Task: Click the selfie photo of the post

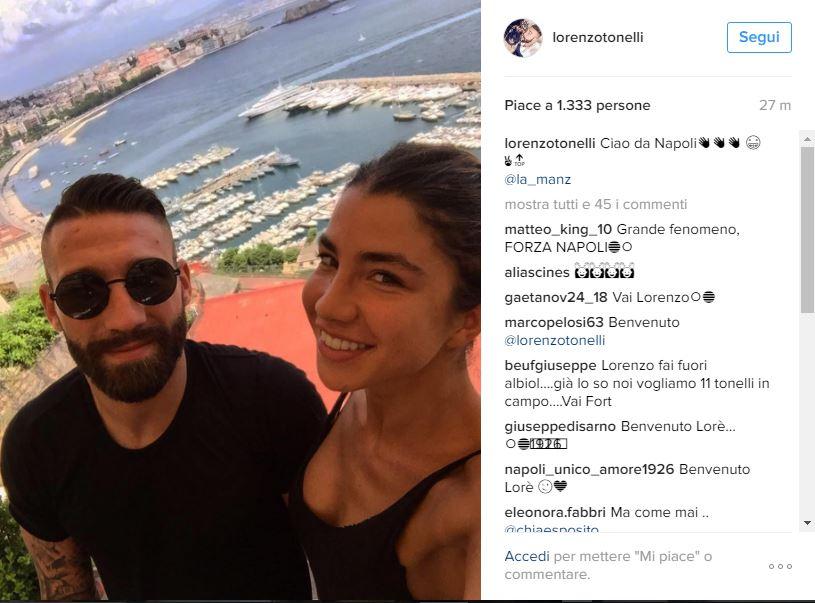Action: pyautogui.click(x=240, y=300)
